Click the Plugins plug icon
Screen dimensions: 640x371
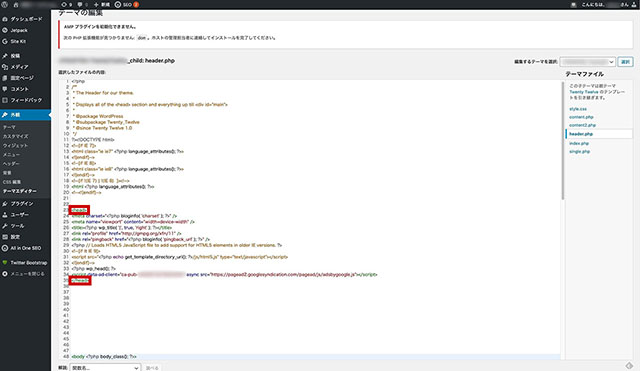[5, 203]
